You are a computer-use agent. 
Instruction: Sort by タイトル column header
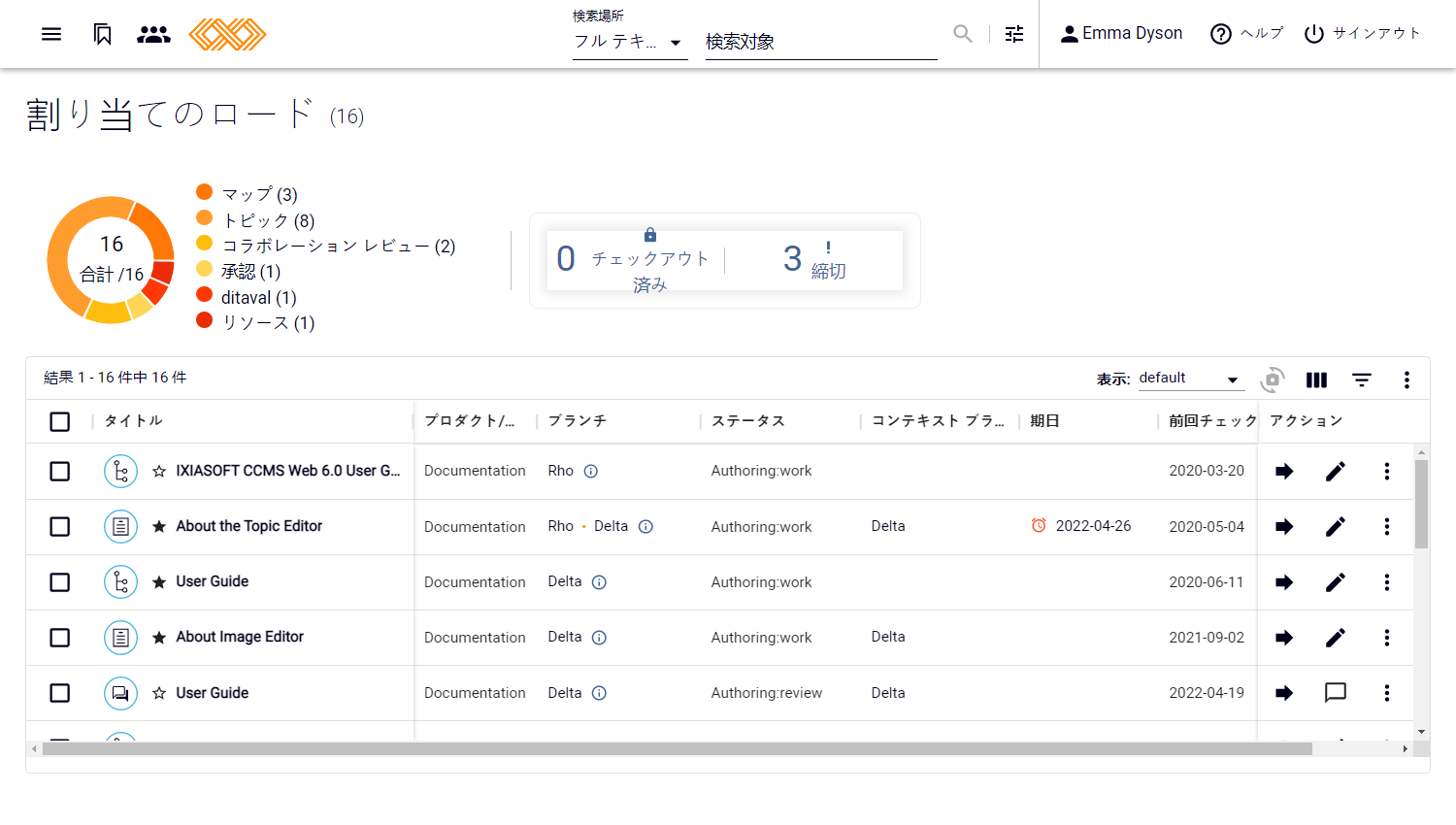point(133,420)
